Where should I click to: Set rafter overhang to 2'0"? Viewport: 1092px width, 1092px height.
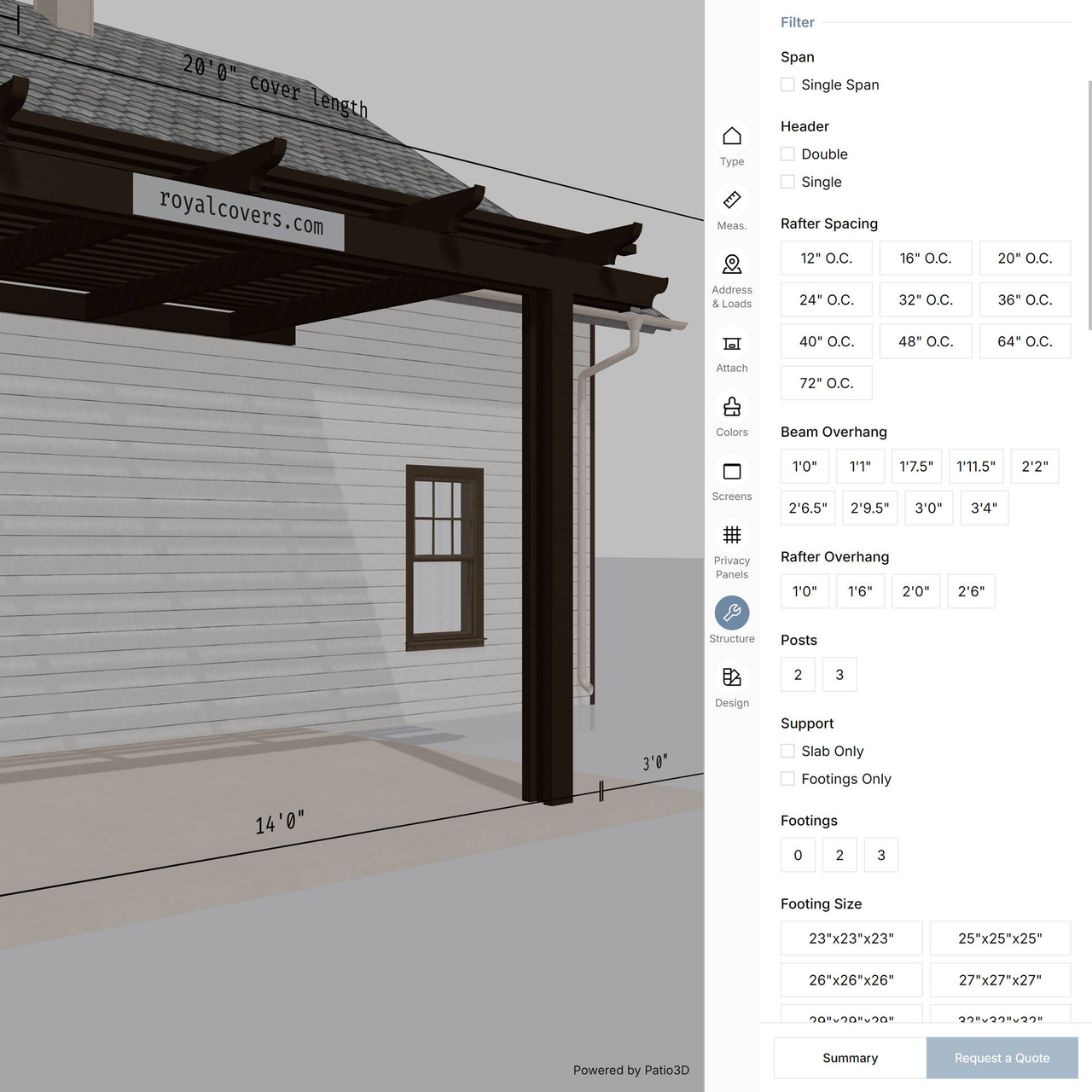[x=916, y=591]
